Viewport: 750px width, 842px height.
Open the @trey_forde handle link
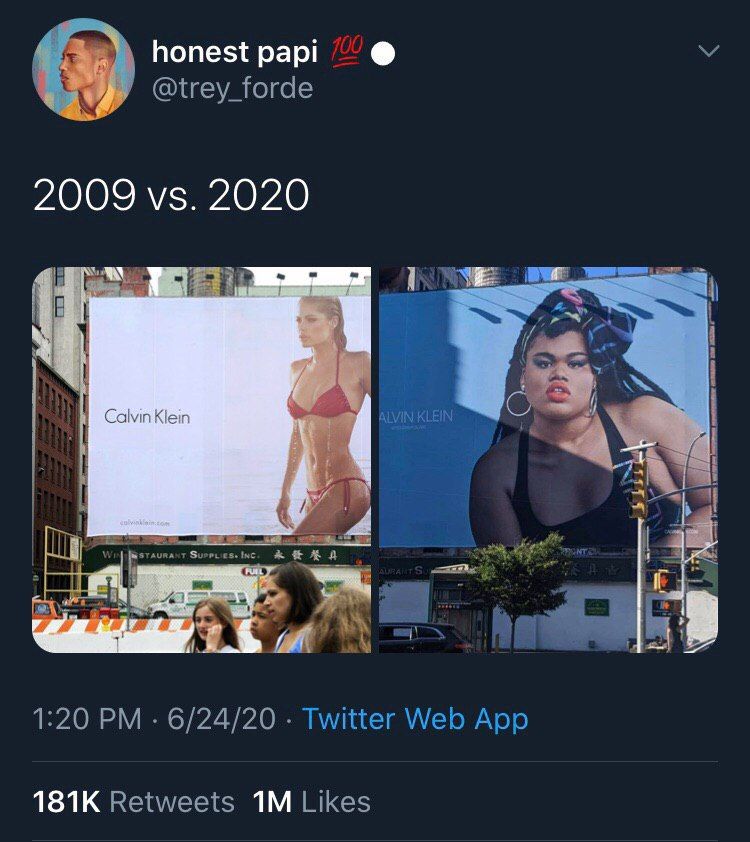tap(232, 89)
